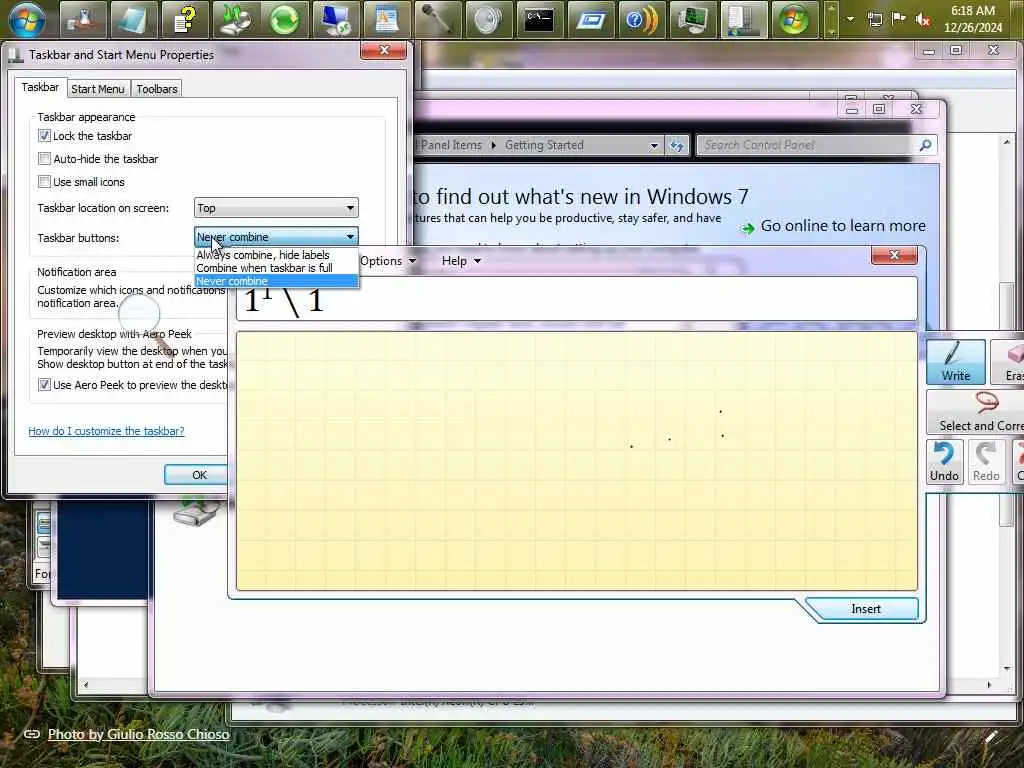This screenshot has height=768, width=1024.
Task: Toggle Lock the taskbar checkbox
Action: 44,136
